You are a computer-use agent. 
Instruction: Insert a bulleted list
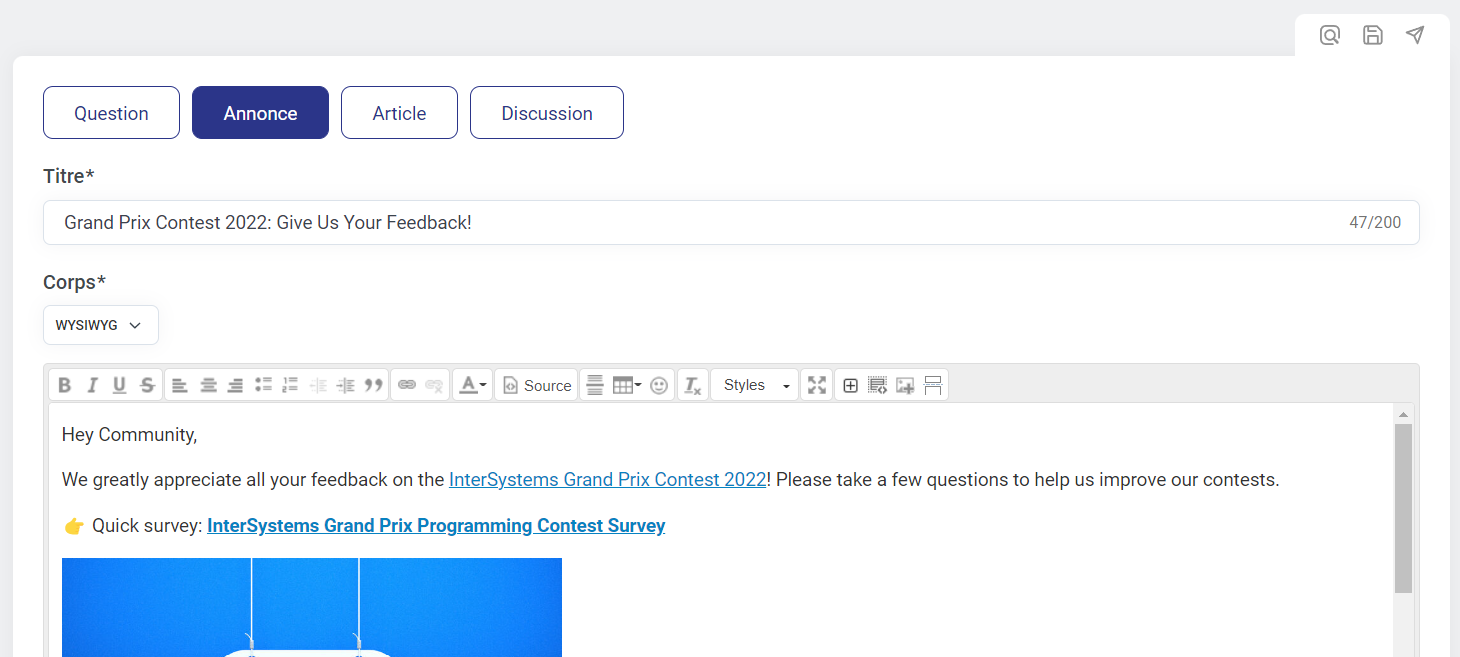263,385
